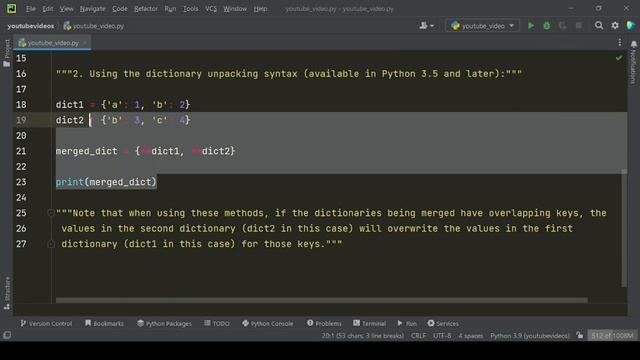This screenshot has width=640, height=360.
Task: Open Bookmarks tool window
Action: (104, 323)
